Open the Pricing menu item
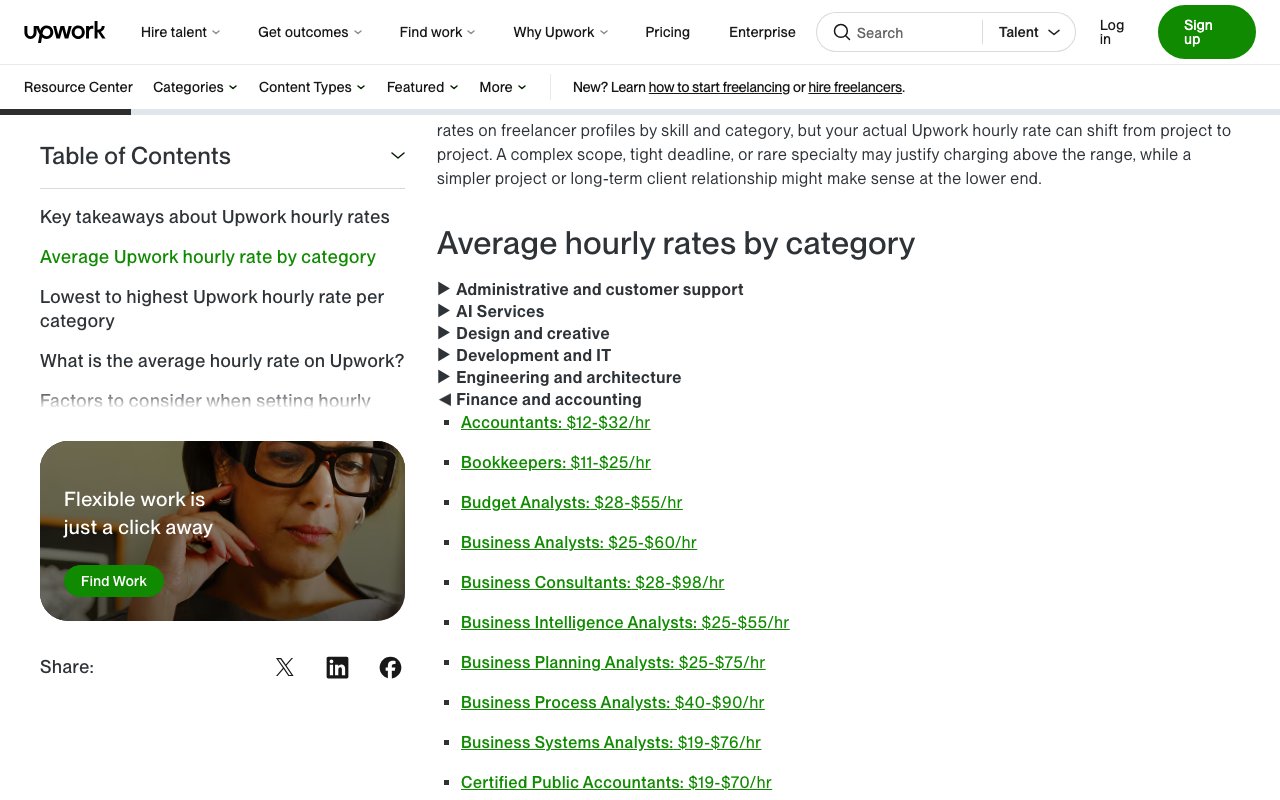Screen dimensions: 1280x800 [668, 32]
